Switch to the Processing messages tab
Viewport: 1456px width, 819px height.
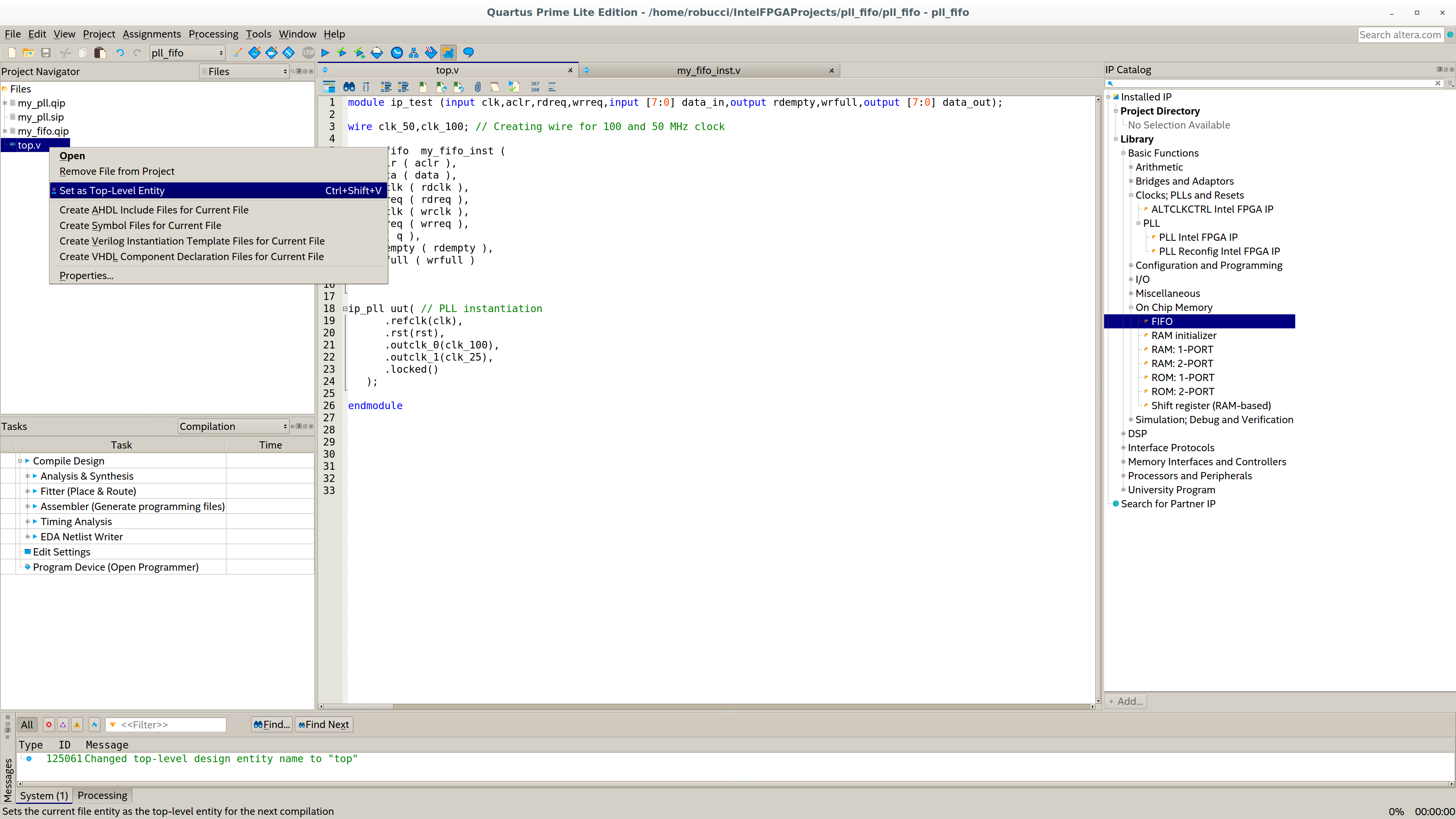102,795
